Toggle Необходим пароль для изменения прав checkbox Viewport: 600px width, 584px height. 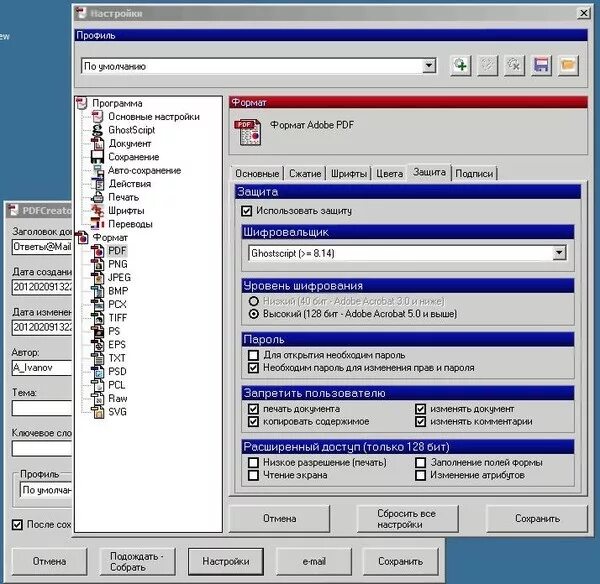253,368
